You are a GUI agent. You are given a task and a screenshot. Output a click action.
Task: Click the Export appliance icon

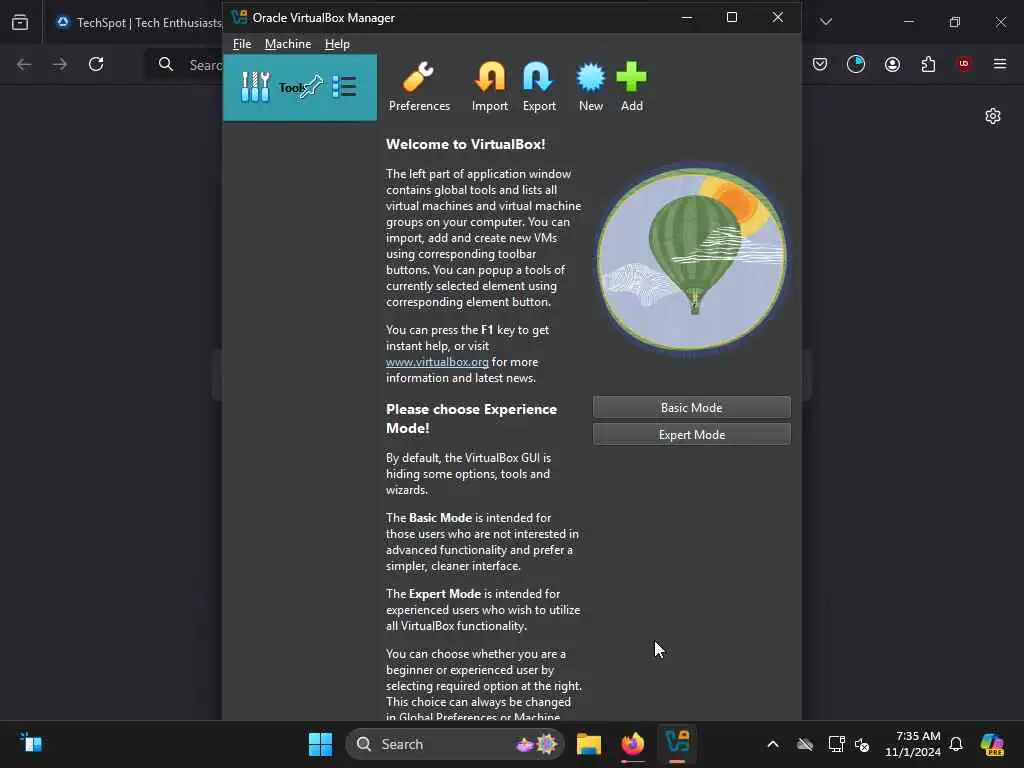tap(539, 86)
